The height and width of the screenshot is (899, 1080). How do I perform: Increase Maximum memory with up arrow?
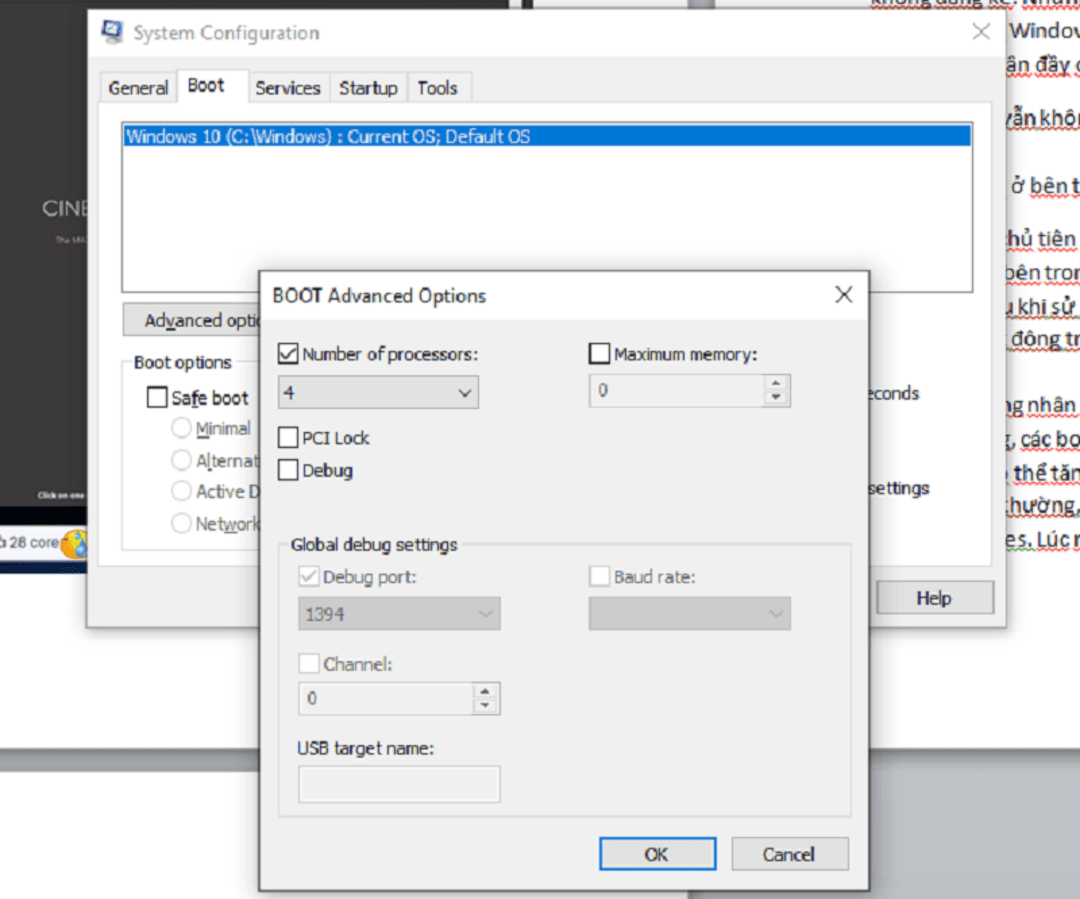click(776, 383)
